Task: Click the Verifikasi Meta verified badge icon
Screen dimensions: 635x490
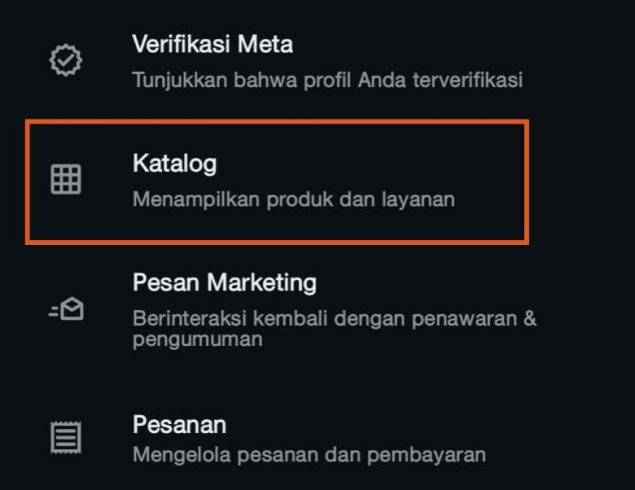Action: click(x=66, y=60)
